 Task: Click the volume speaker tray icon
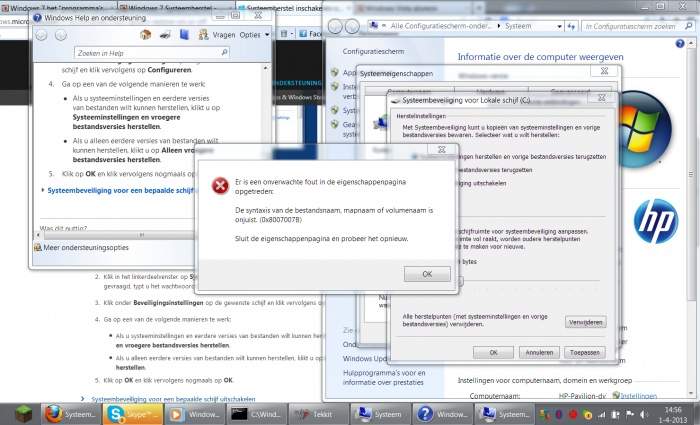644,415
